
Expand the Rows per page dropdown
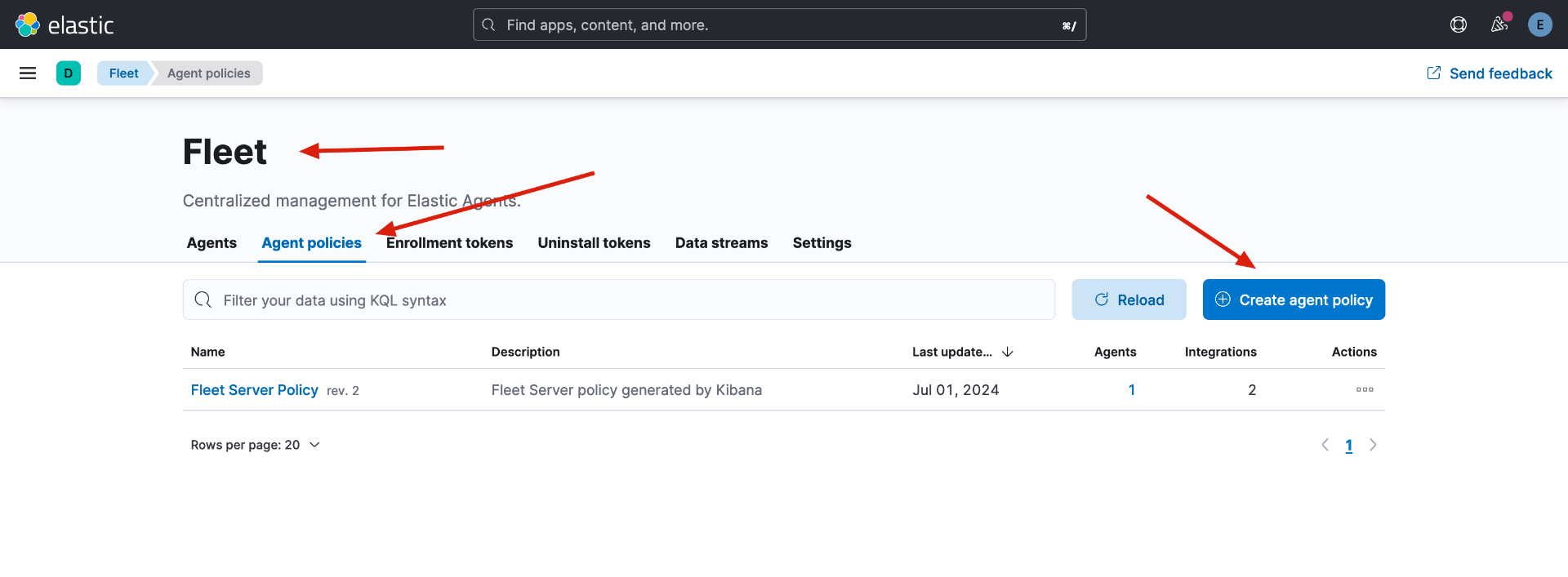255,445
